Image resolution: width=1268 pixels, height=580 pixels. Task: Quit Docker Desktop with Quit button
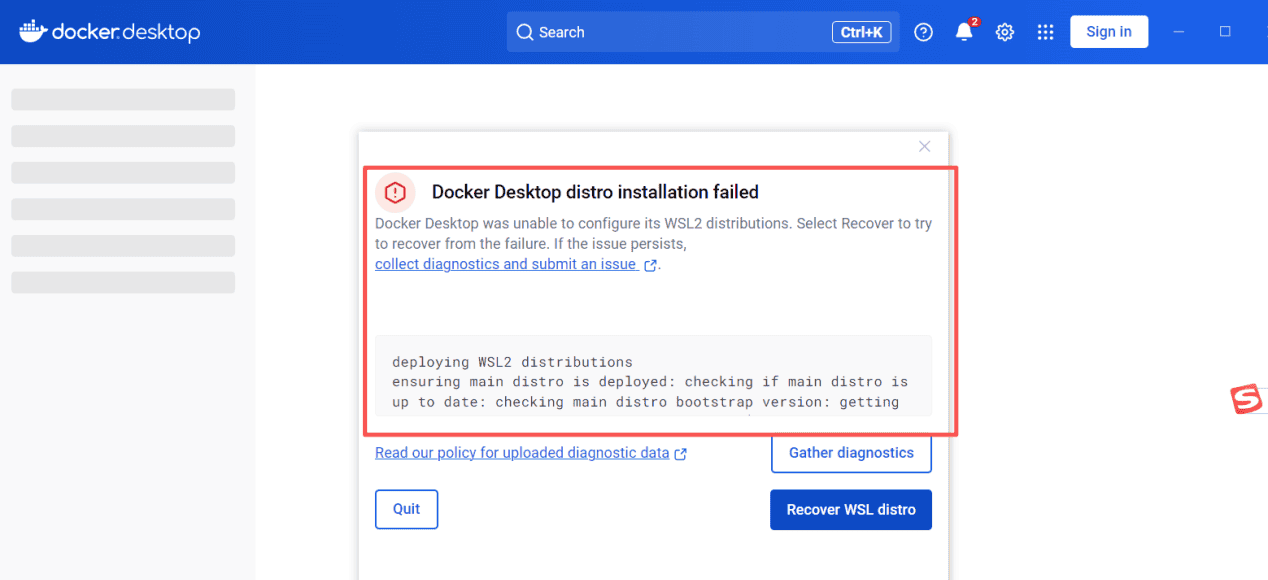(x=406, y=509)
